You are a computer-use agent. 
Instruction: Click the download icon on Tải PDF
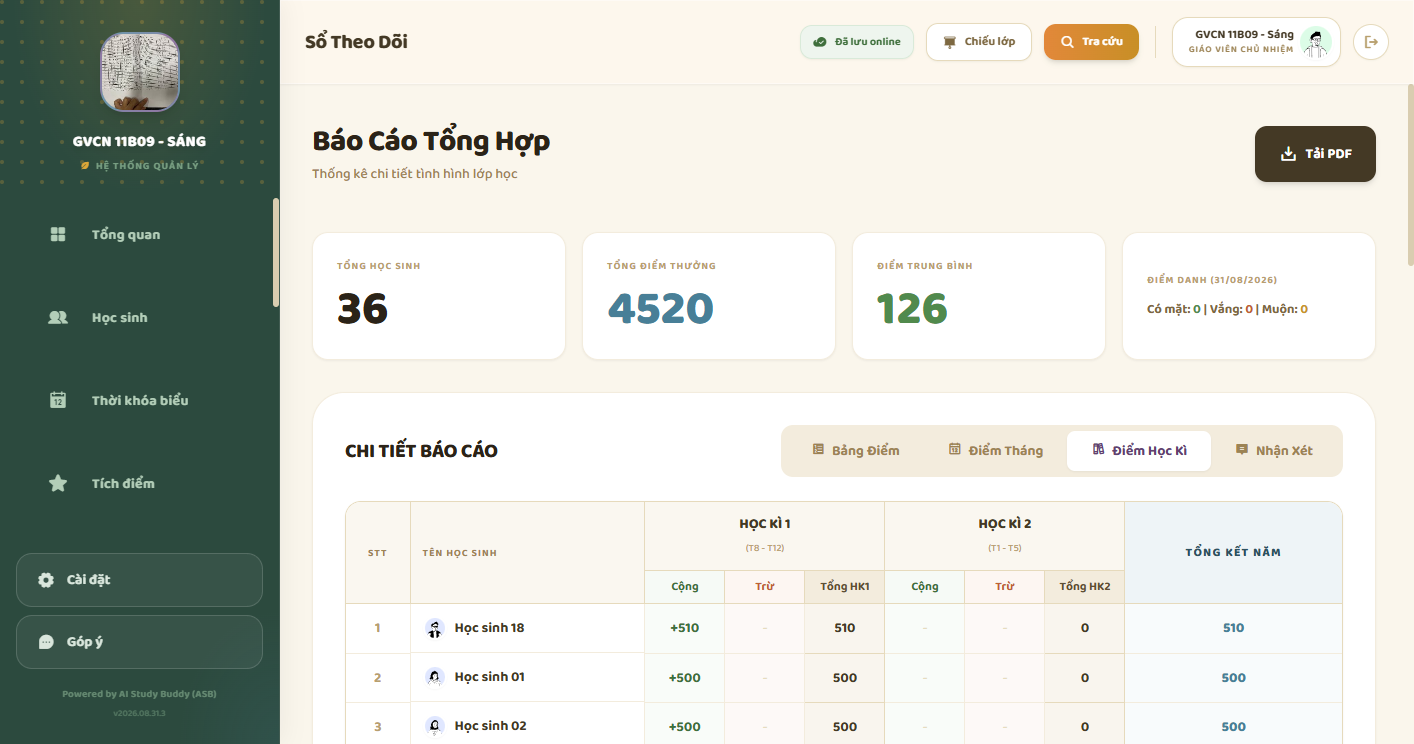point(1288,154)
